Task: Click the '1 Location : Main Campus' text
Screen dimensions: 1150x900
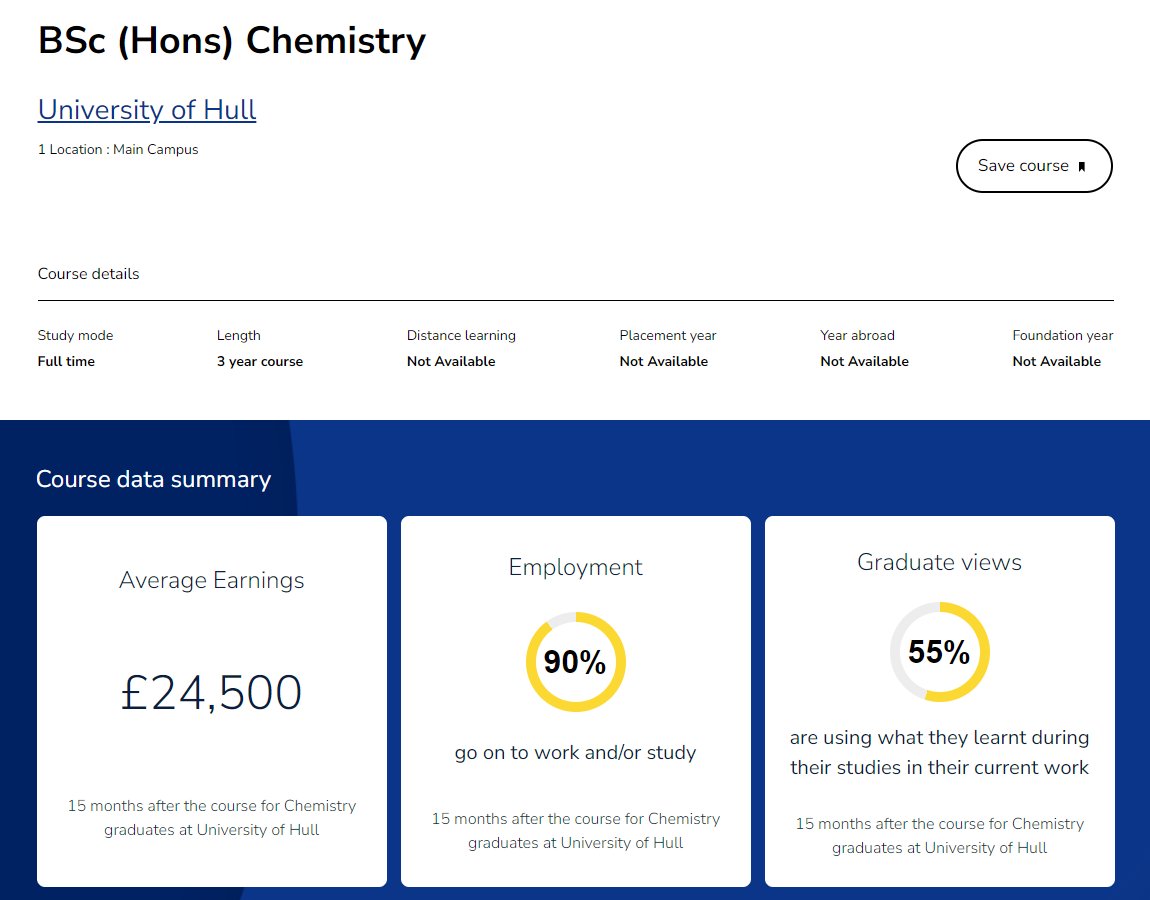Action: point(118,149)
